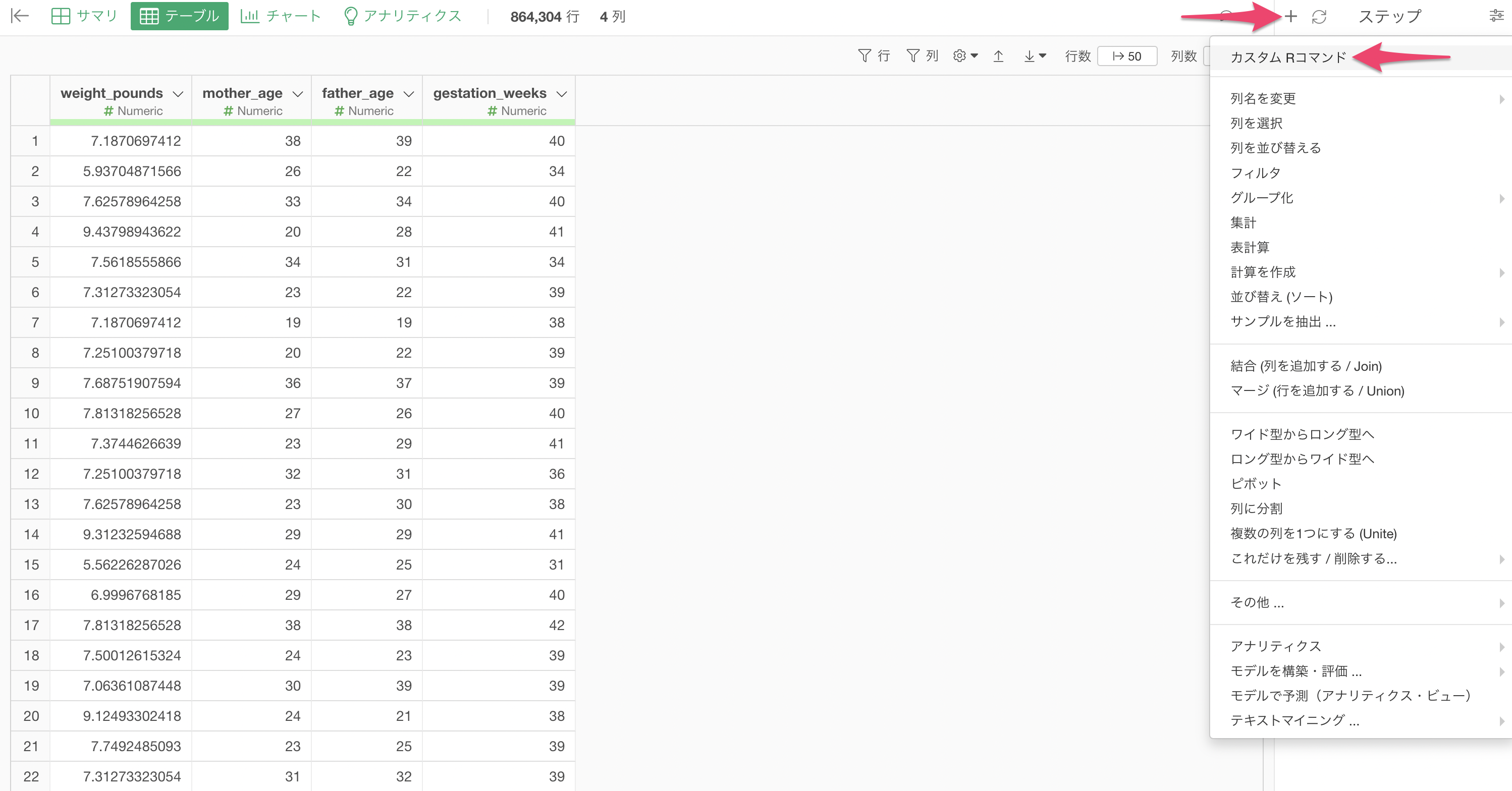Screen dimensions: 1512x791
Task: Open the アナリティクス analytics tab
Action: [x=403, y=16]
